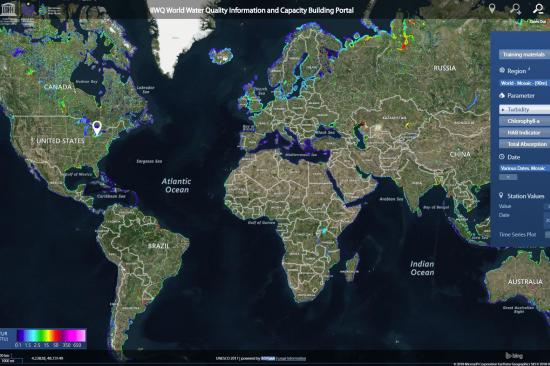Click the zoom-out magnifier icon

(538, 9)
